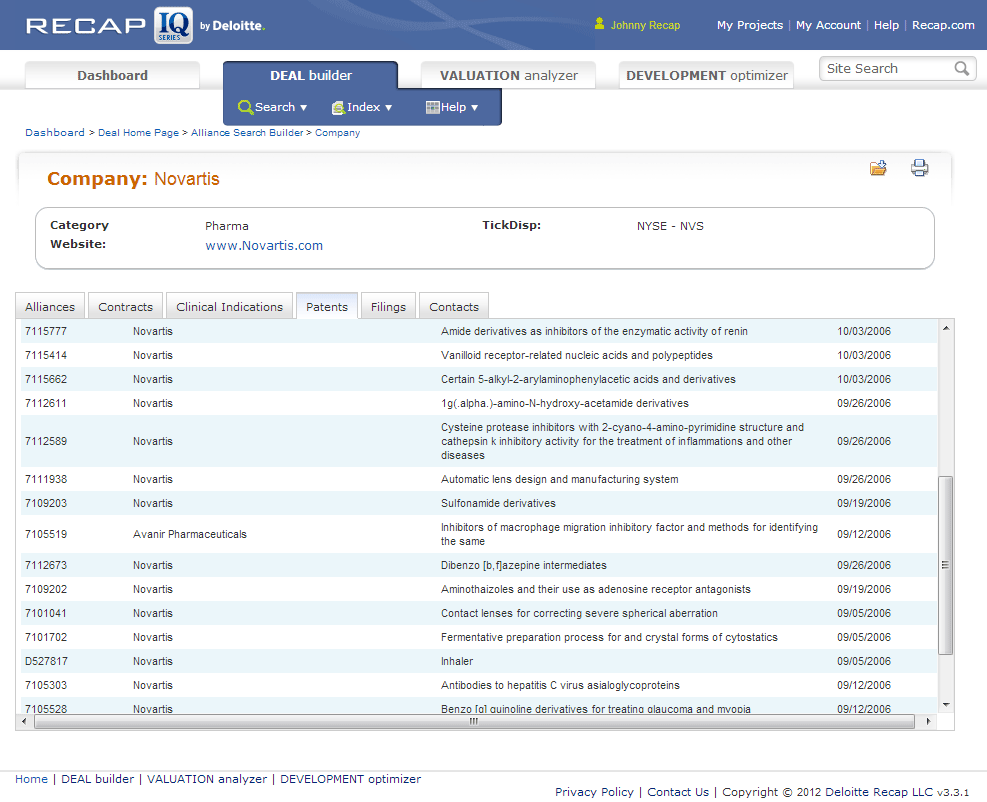
Task: Switch to the Alliances tab
Action: tap(50, 307)
